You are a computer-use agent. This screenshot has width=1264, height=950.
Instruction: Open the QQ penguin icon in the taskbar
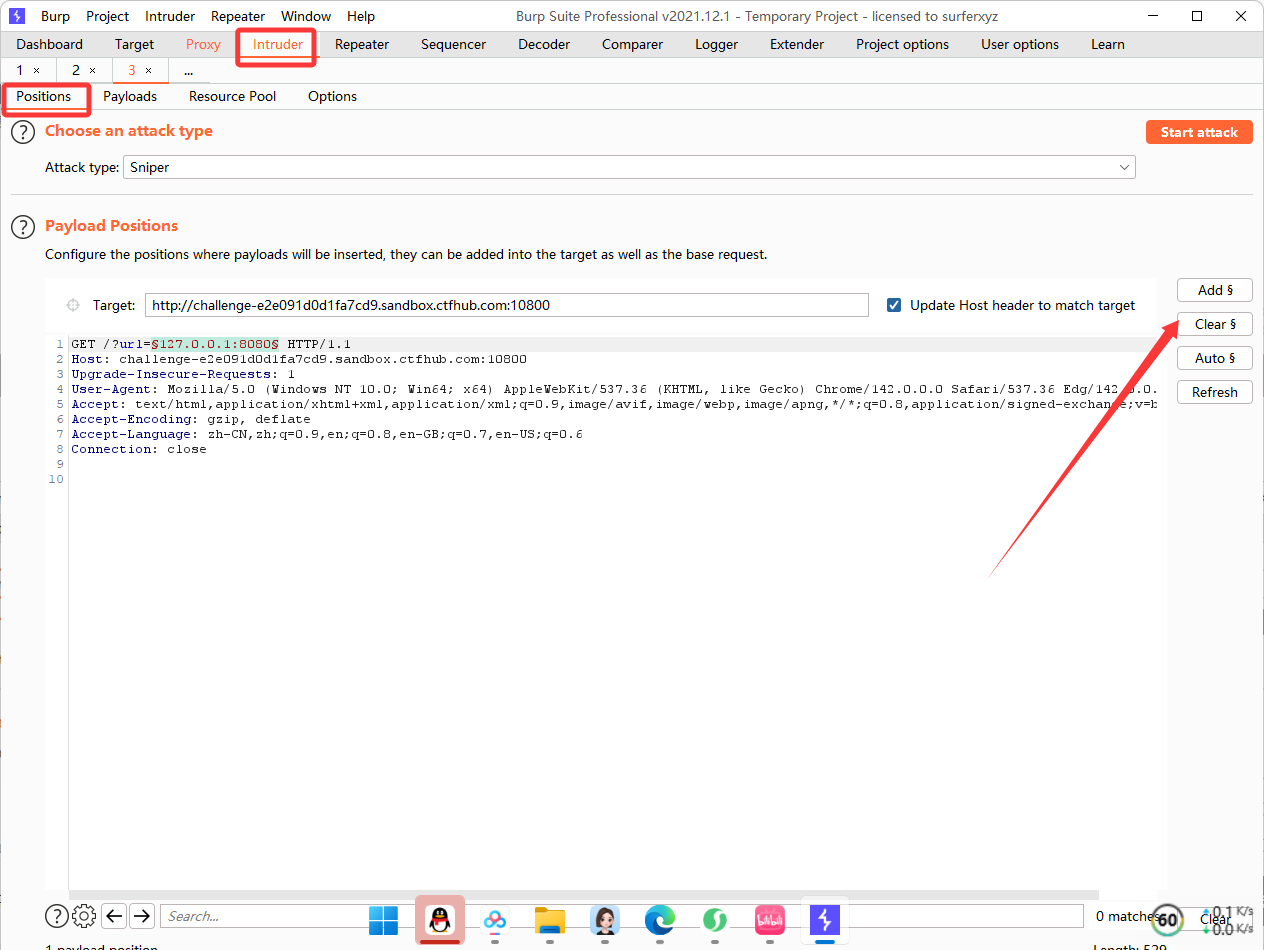tap(440, 920)
